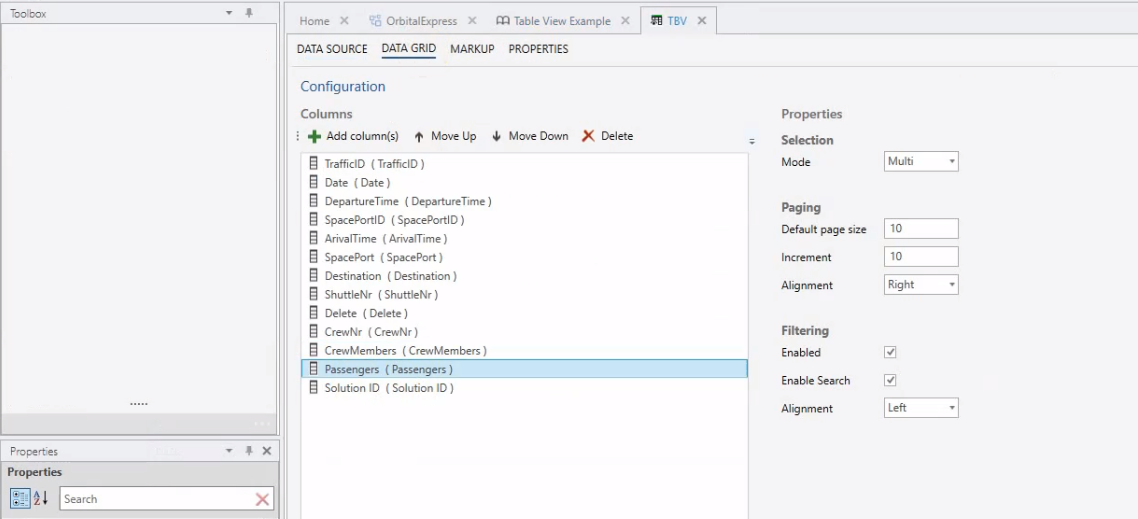Select the CrewMembers column in list
The width and height of the screenshot is (1138, 519).
405,351
